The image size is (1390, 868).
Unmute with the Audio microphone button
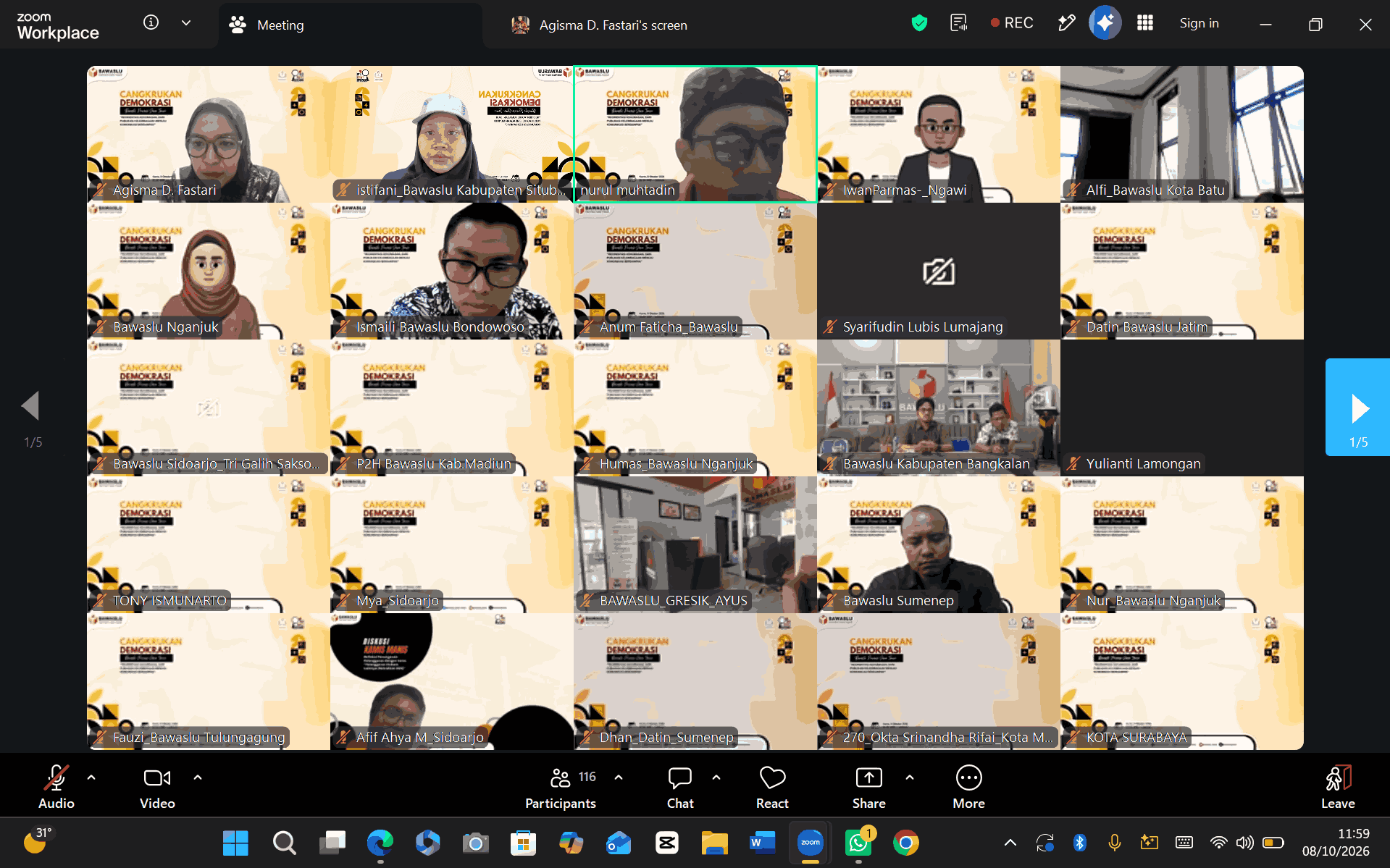coord(56,787)
